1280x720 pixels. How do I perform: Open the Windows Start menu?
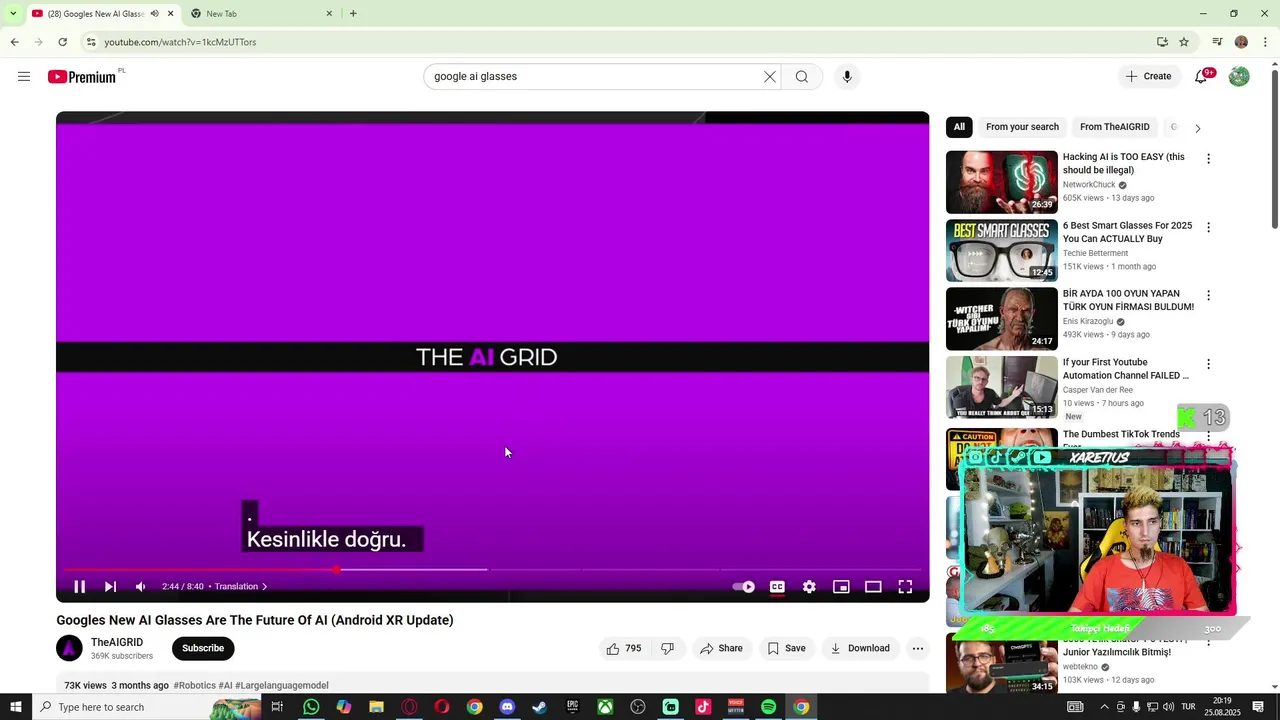click(15, 707)
